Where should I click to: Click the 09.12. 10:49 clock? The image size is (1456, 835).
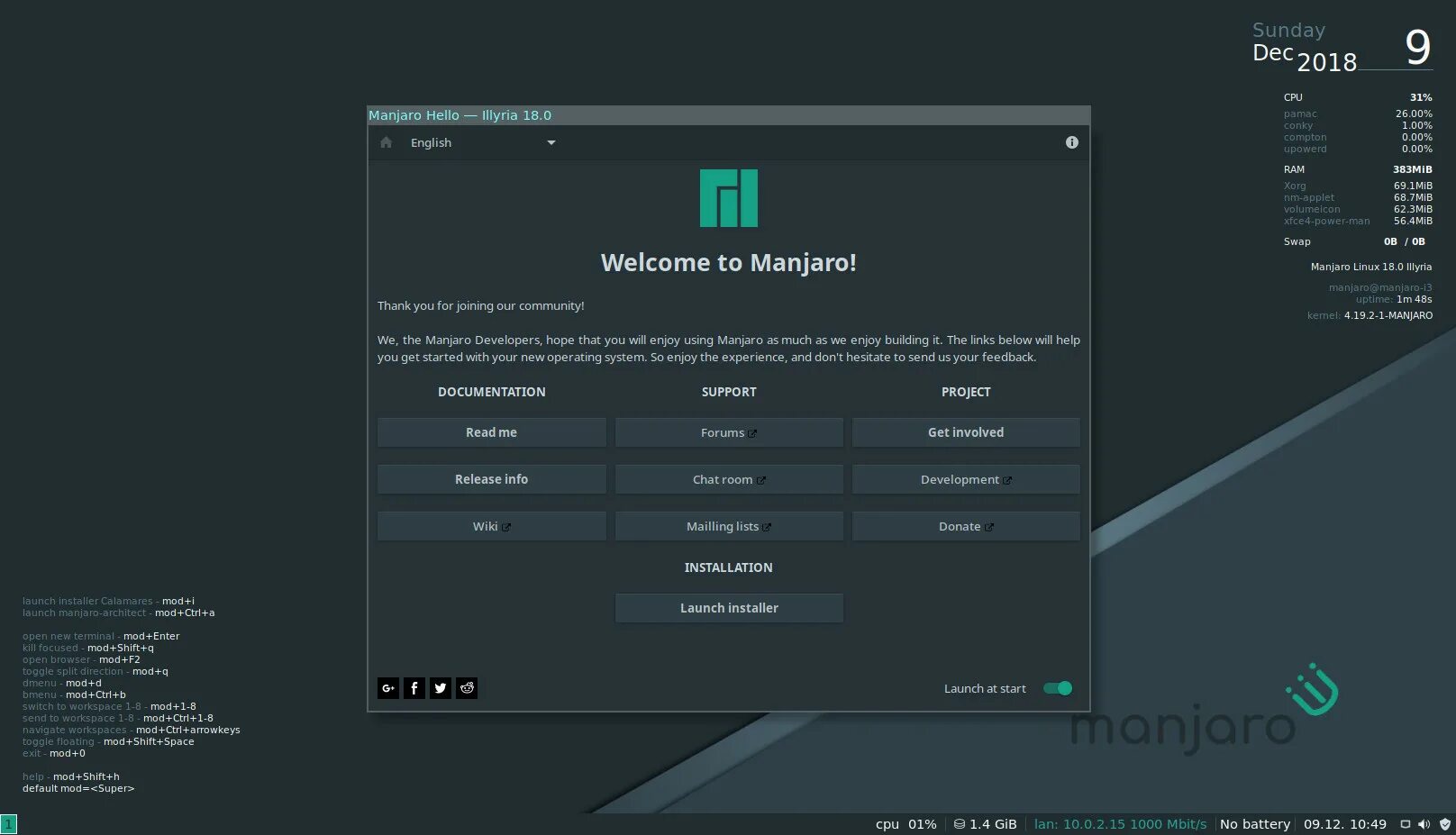pos(1344,824)
